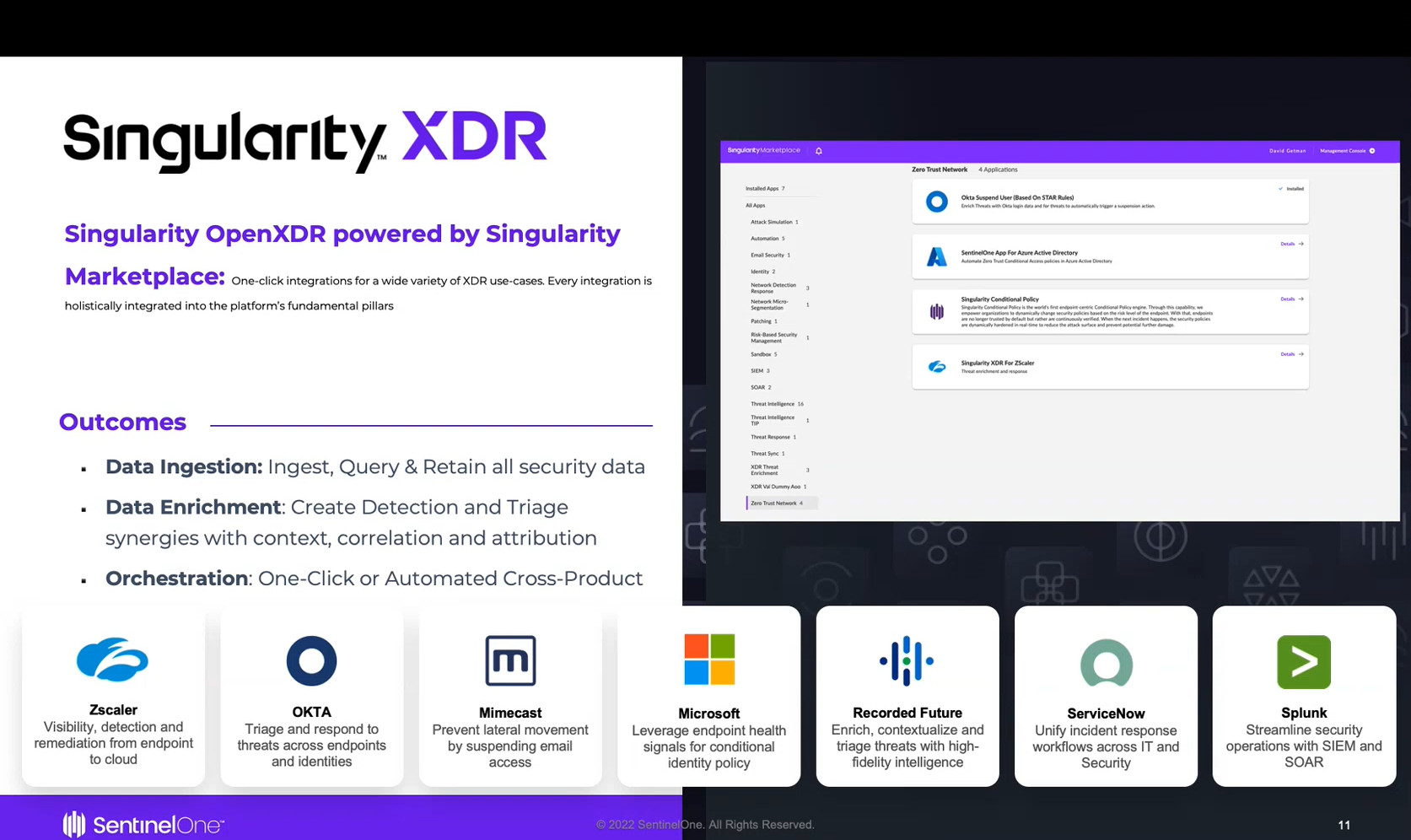Viewport: 1411px width, 840px height.
Task: Click the '4 Applications' count text
Action: point(998,170)
